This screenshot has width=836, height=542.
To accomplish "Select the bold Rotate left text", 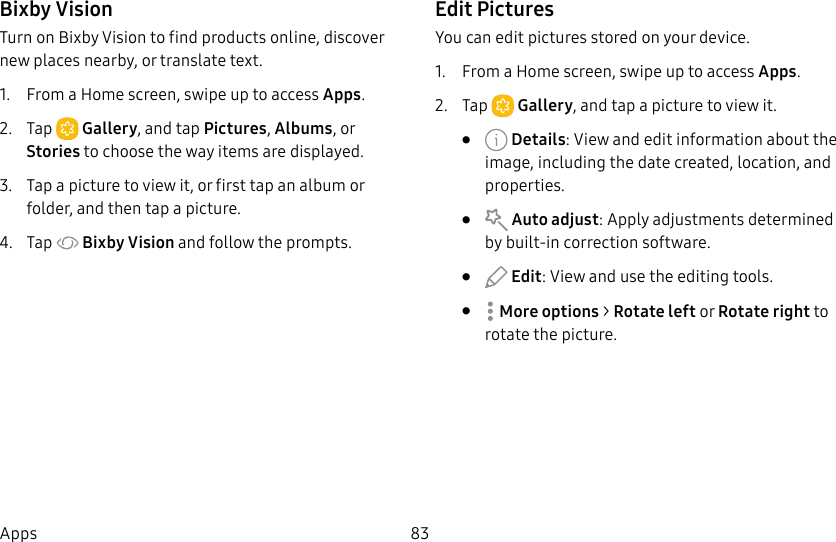I will coord(654,311).
